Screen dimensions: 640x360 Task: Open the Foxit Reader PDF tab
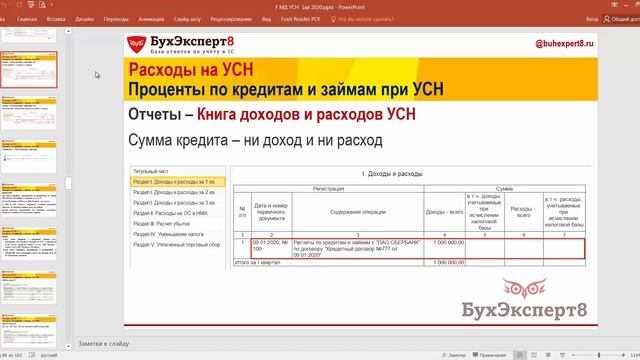point(300,19)
